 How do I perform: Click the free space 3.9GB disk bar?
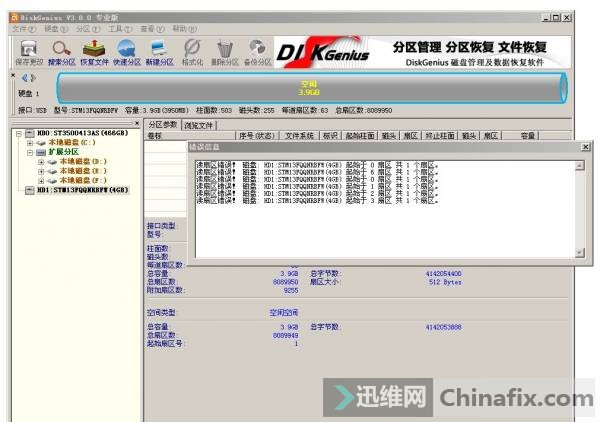coord(311,88)
